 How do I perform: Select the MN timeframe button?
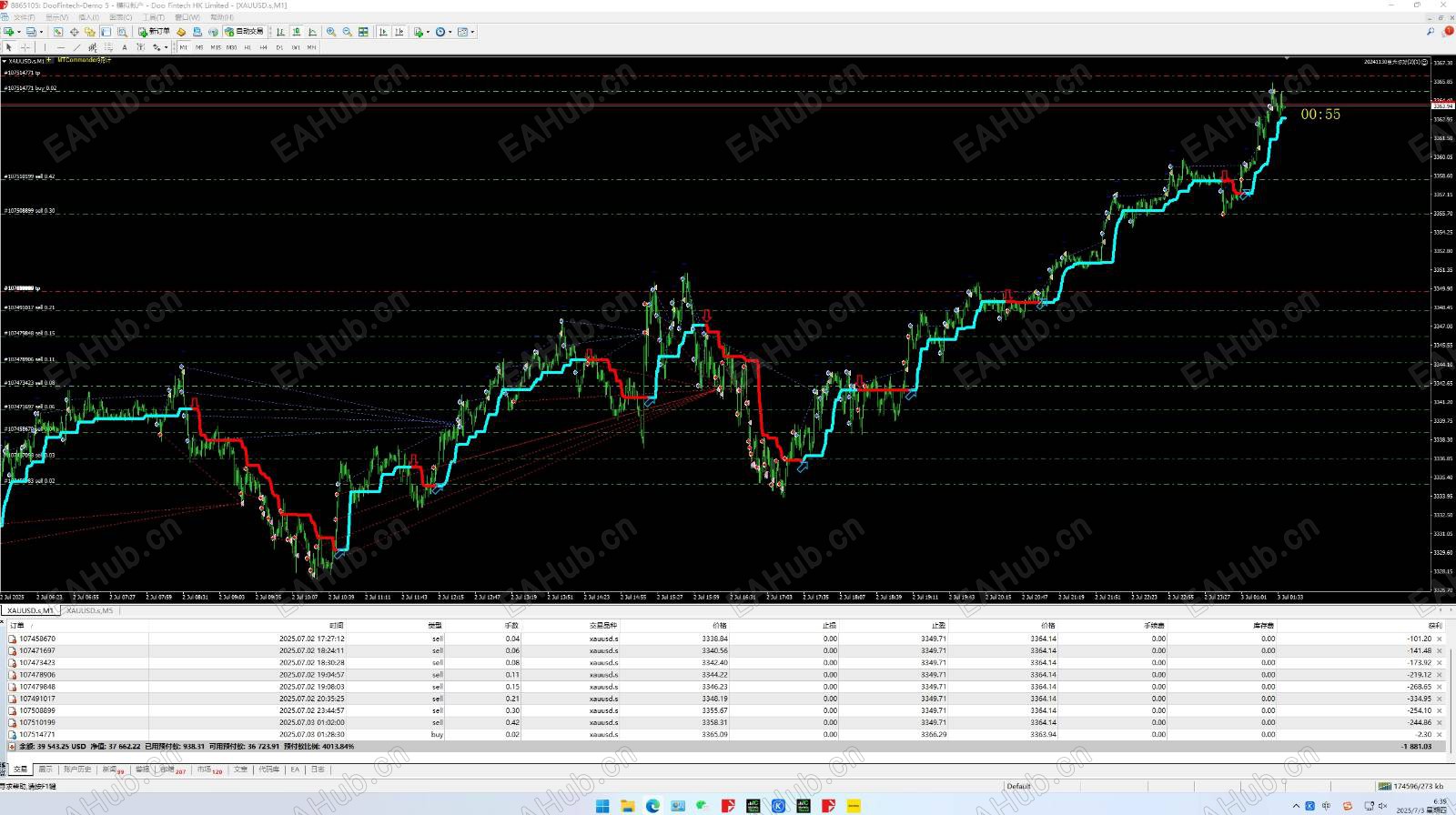point(311,47)
